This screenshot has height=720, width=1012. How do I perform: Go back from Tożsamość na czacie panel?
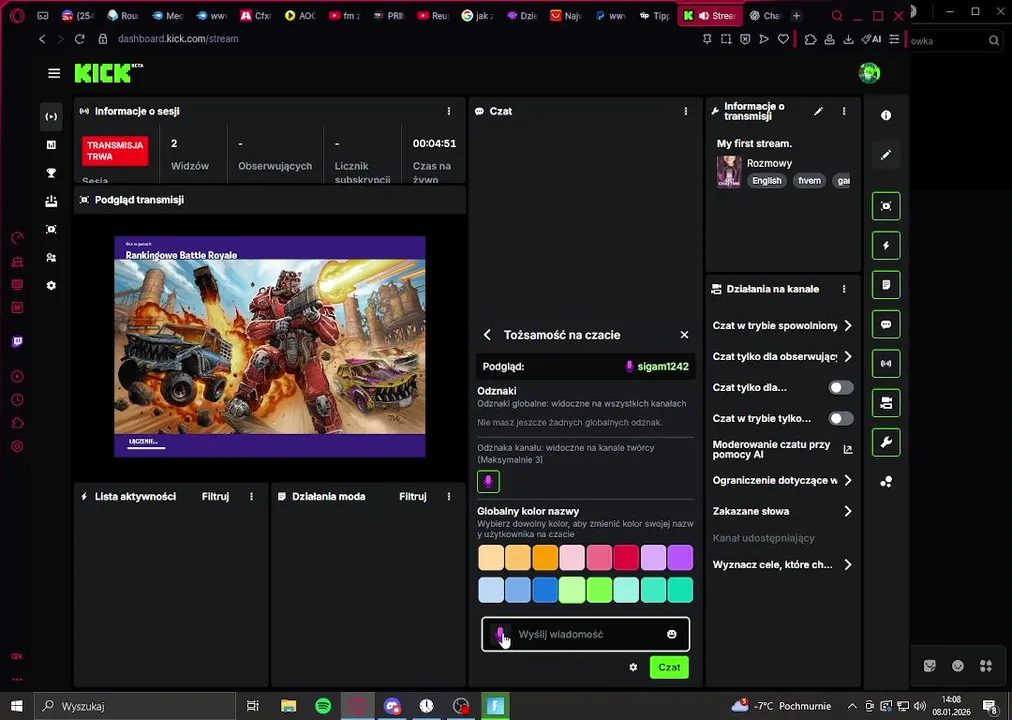click(x=487, y=335)
